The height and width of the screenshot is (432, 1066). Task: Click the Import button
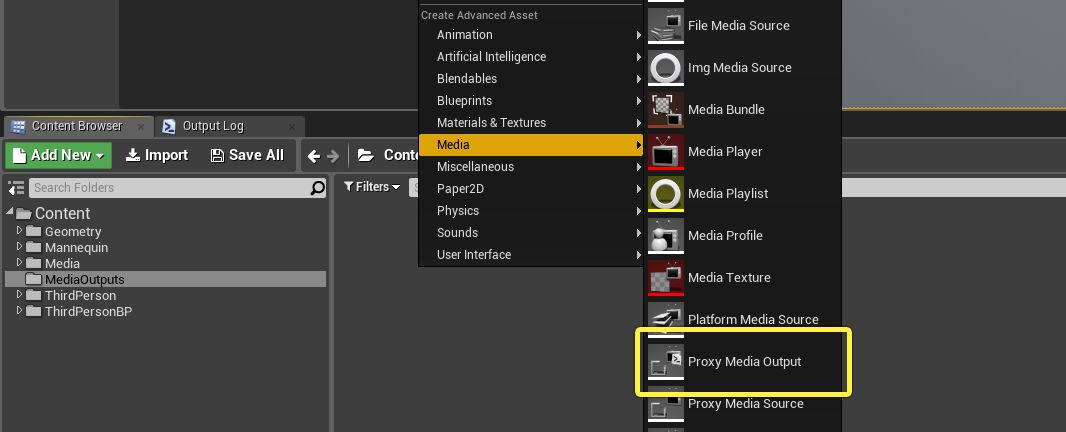[x=157, y=155]
